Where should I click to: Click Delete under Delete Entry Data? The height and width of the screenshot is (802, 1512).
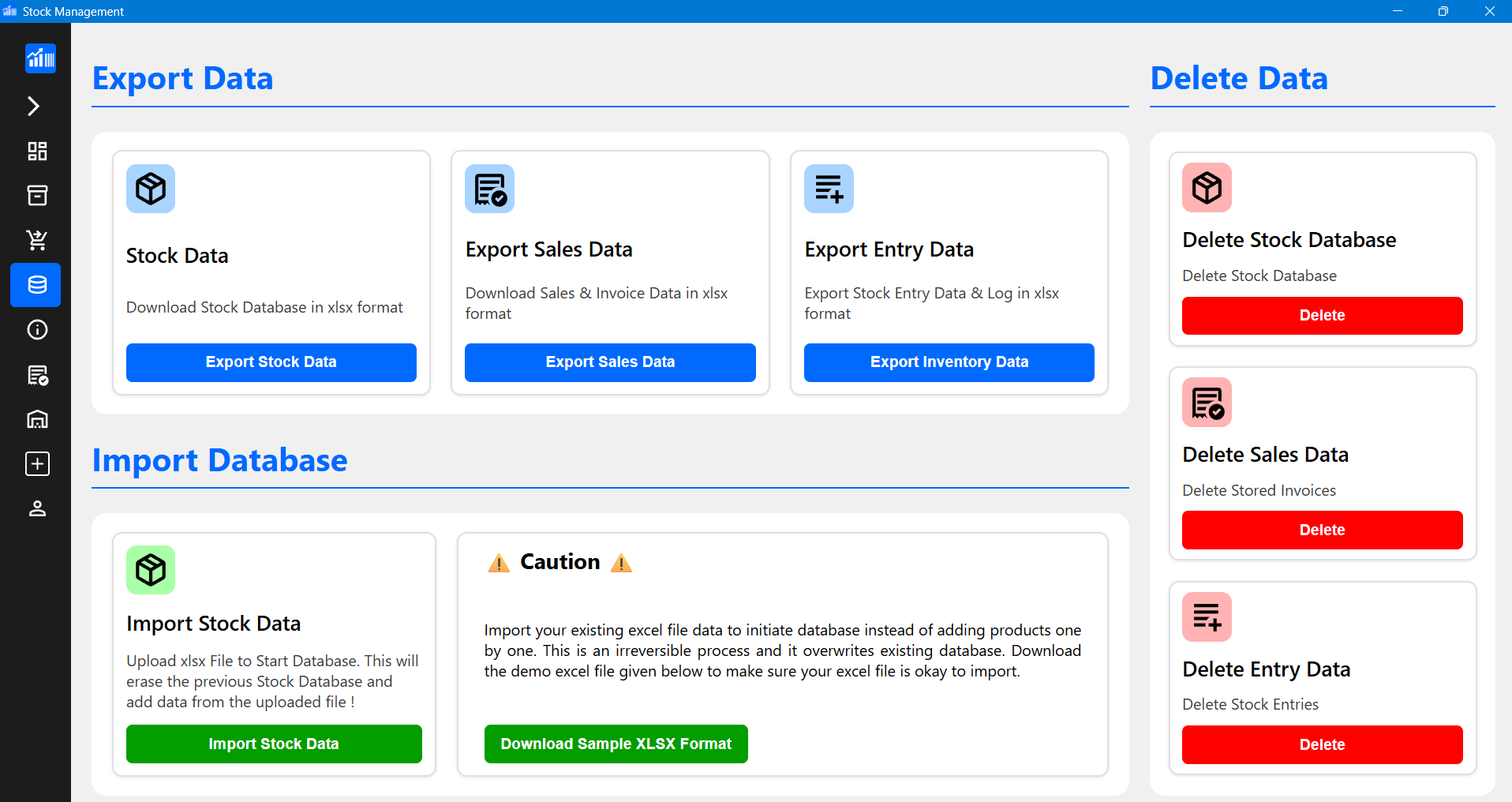[x=1322, y=745]
